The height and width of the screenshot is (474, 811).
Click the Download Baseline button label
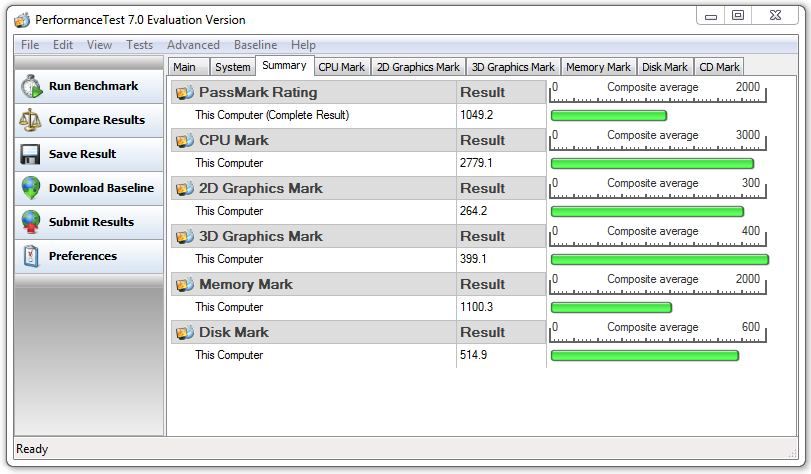pos(101,188)
